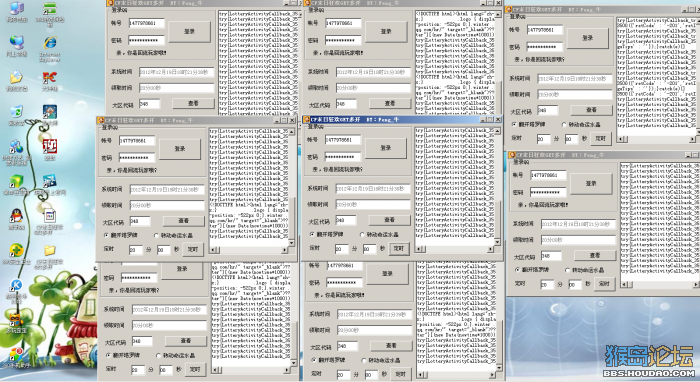
Task: Click 登录 button in the left-middle window
Action: [x=179, y=149]
